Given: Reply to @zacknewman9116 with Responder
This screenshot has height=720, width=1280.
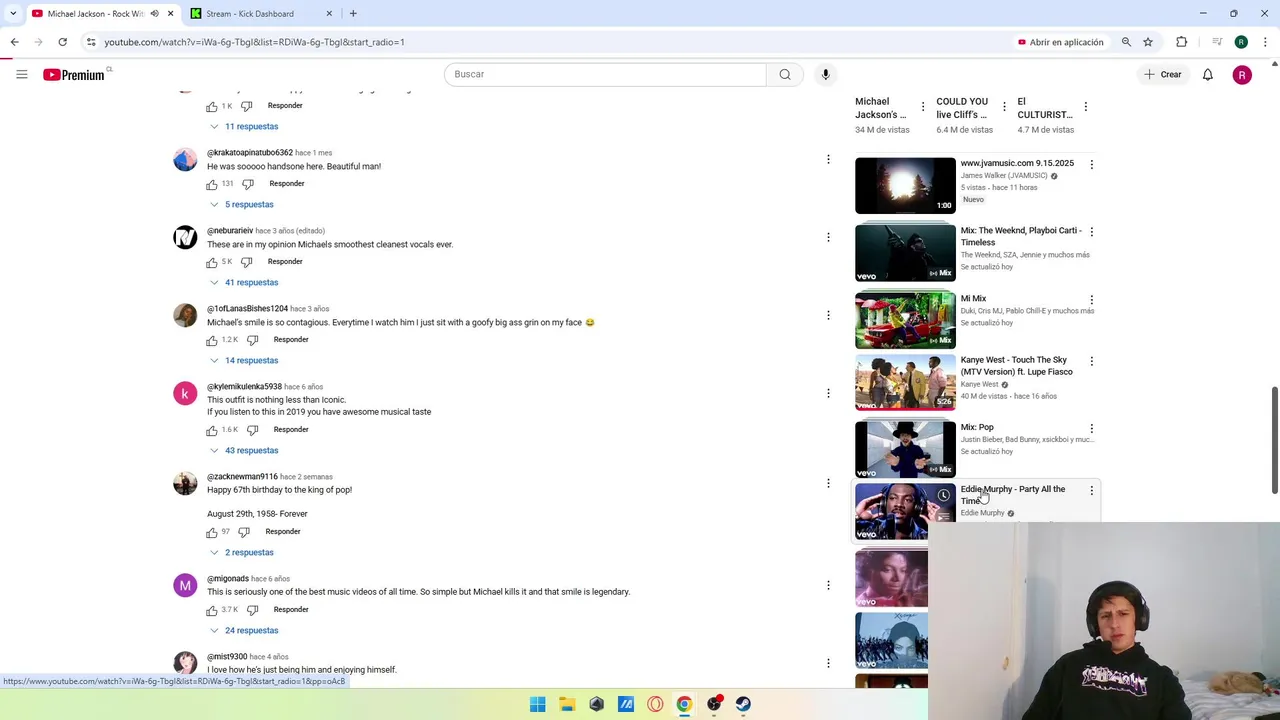Looking at the screenshot, I should [x=283, y=532].
